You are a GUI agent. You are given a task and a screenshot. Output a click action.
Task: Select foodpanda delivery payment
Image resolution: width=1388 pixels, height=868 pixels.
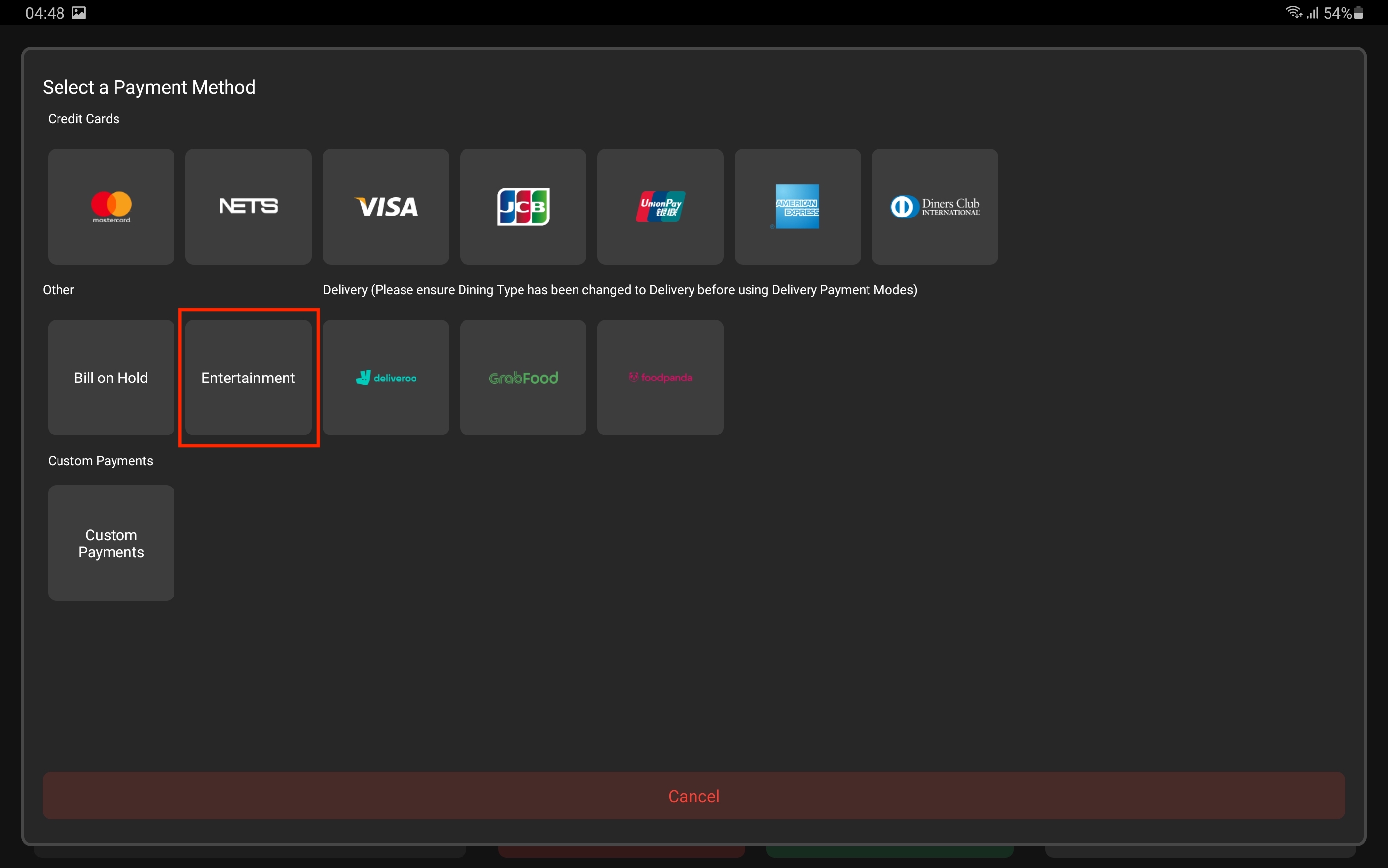coord(660,378)
